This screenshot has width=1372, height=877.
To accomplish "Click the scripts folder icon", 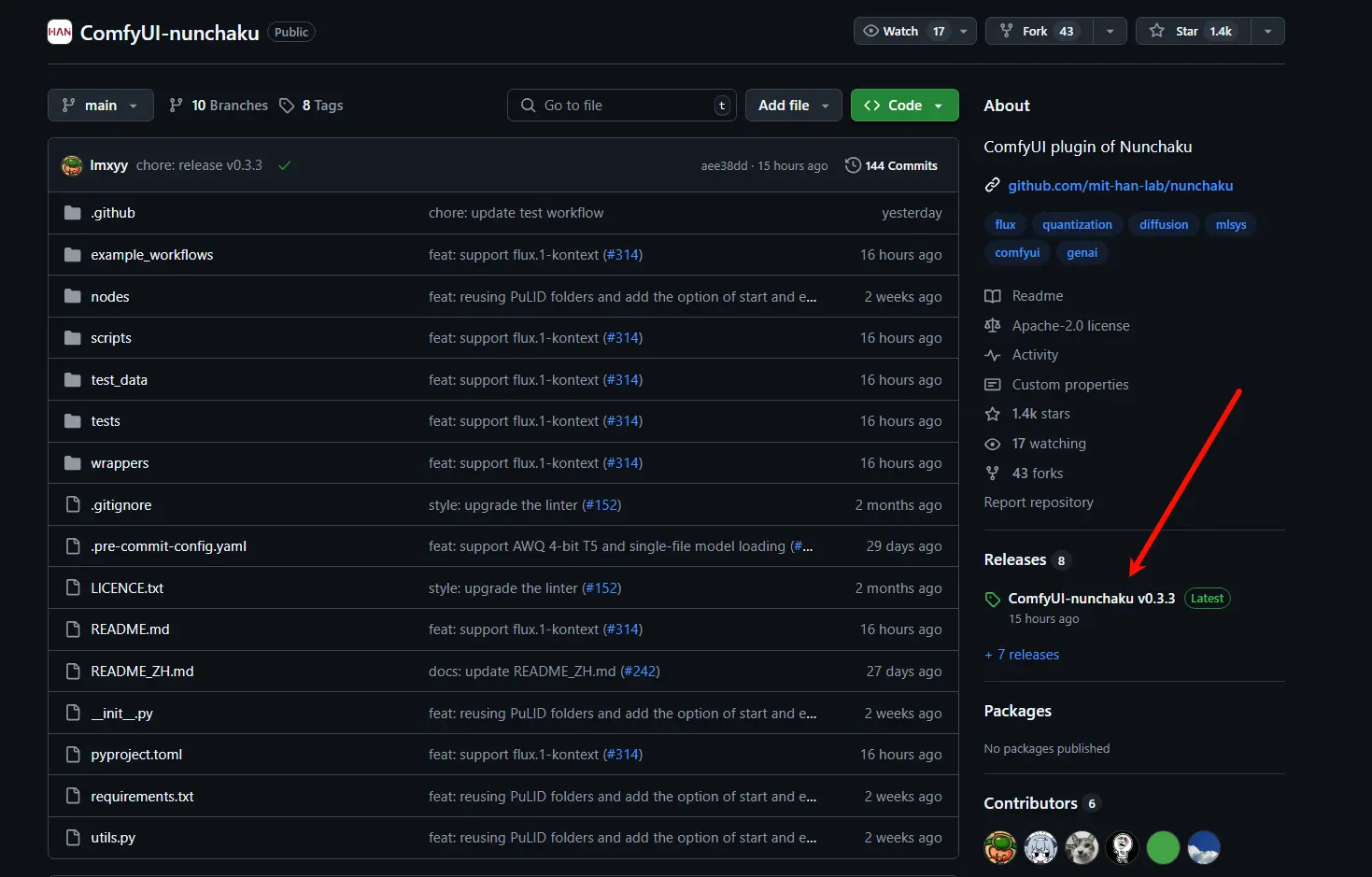I will pos(73,338).
